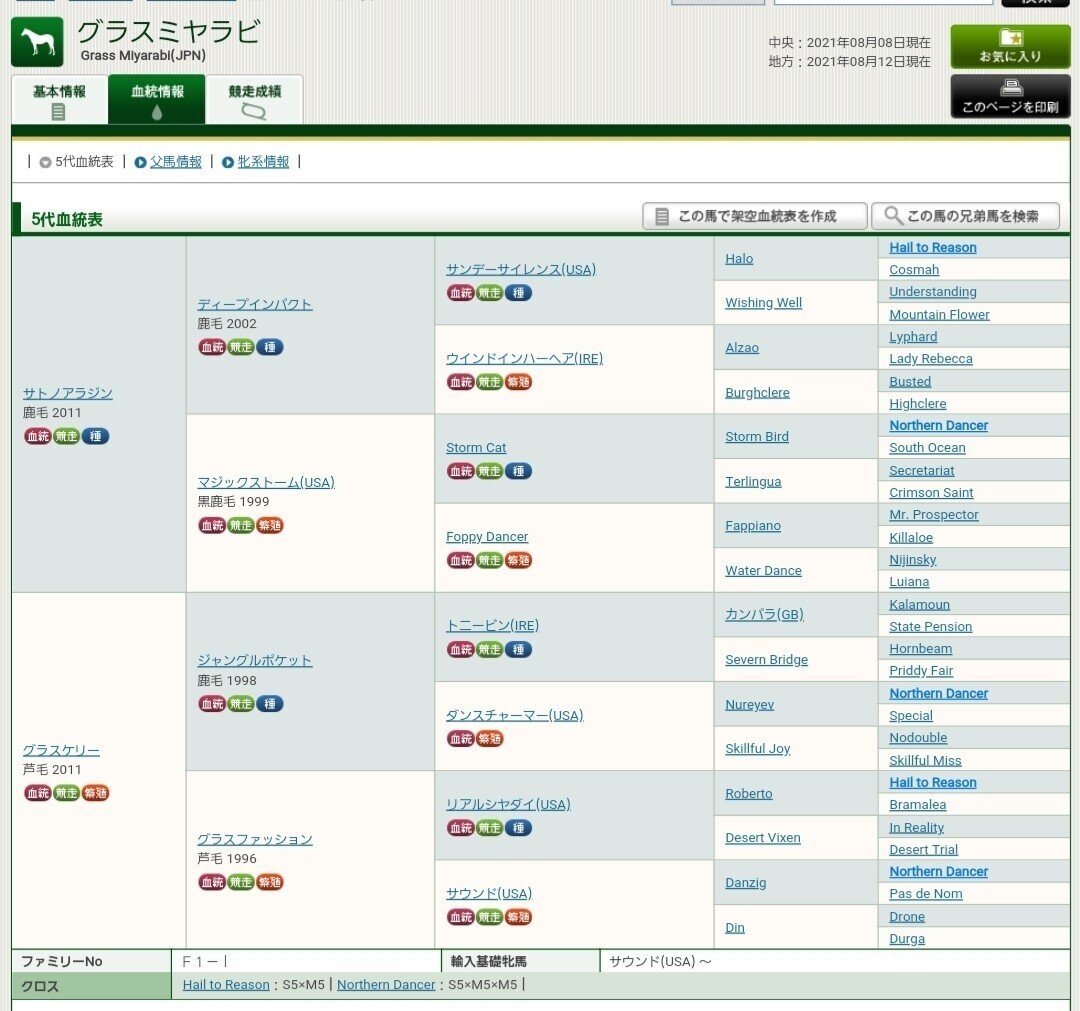Open Desert Vixen link
Screen dimensions: 1080x1011
pyautogui.click(x=762, y=838)
